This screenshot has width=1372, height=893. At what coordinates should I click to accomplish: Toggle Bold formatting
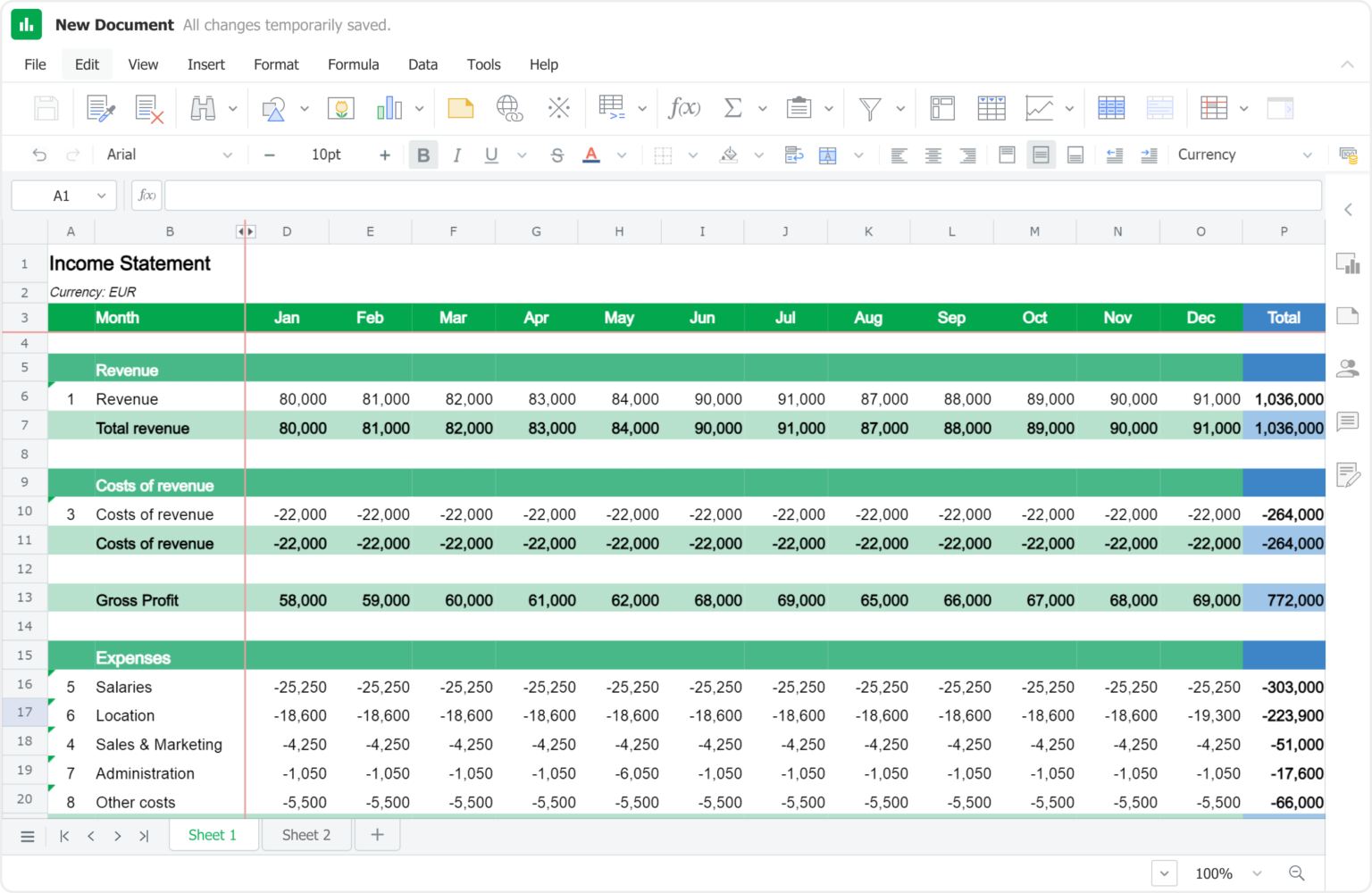pos(423,154)
